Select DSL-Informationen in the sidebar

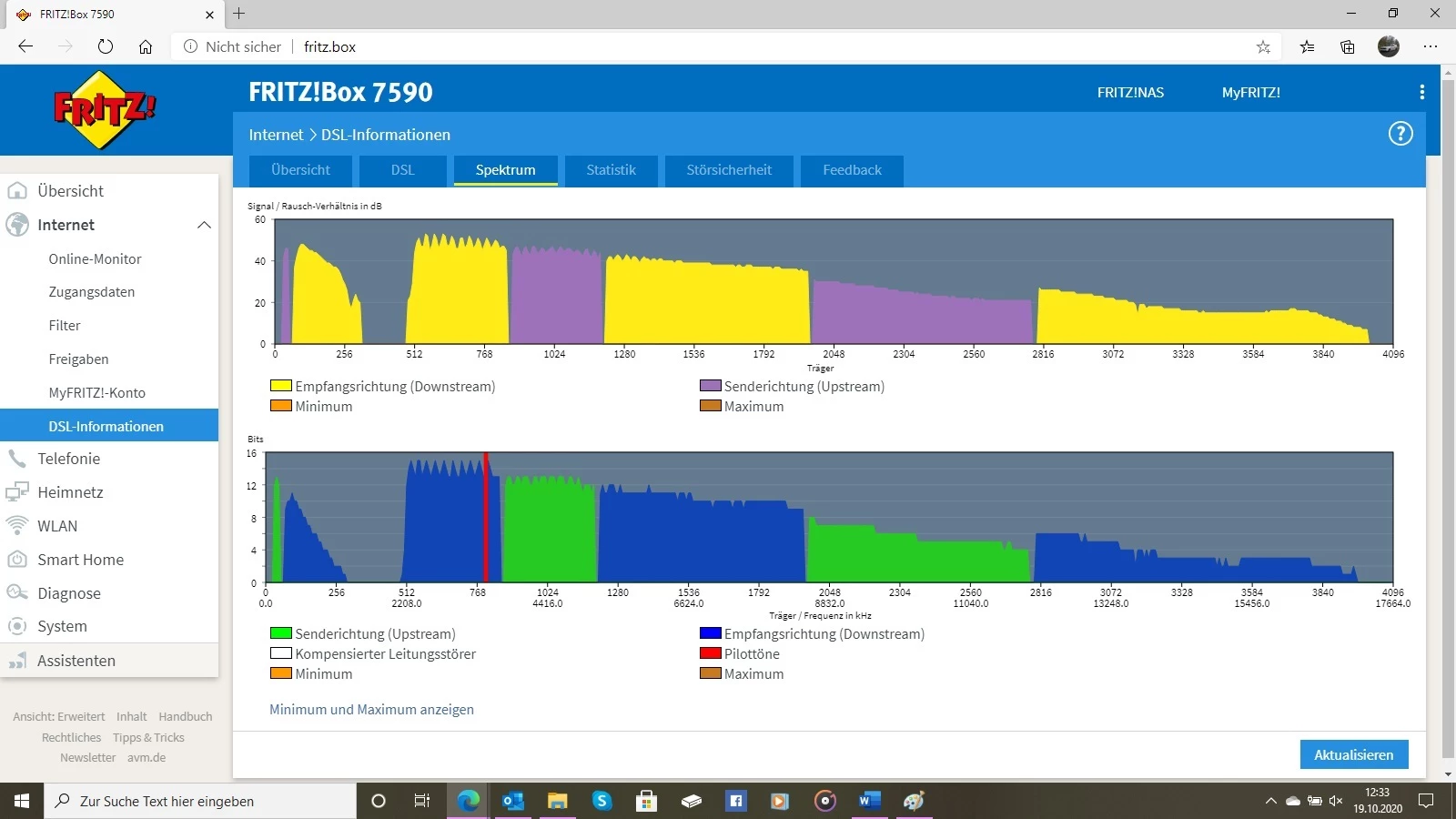point(109,426)
